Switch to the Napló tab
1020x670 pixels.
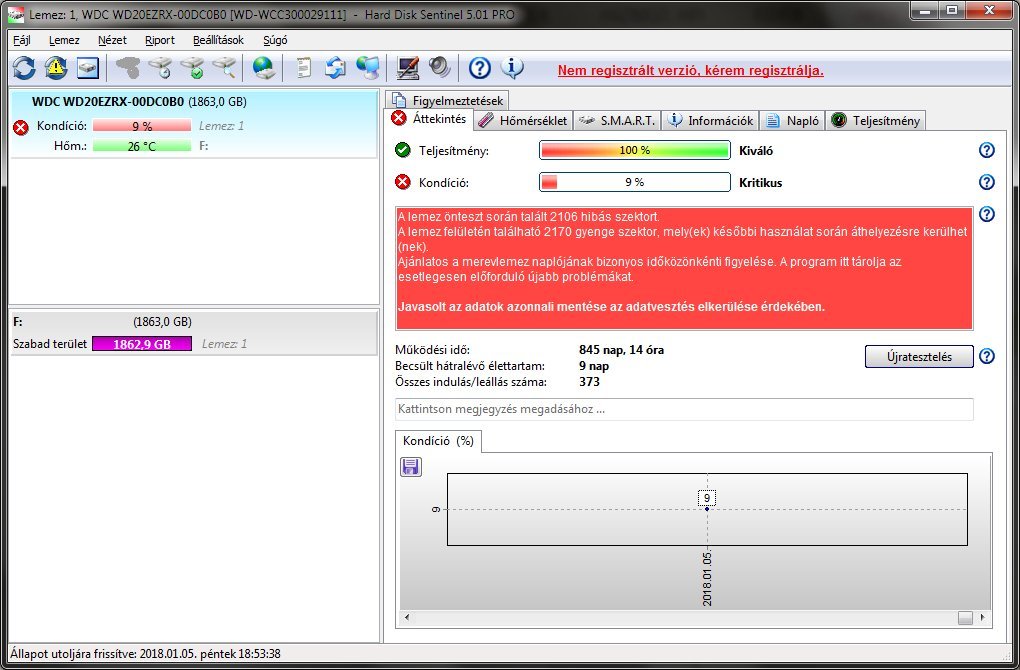click(792, 120)
